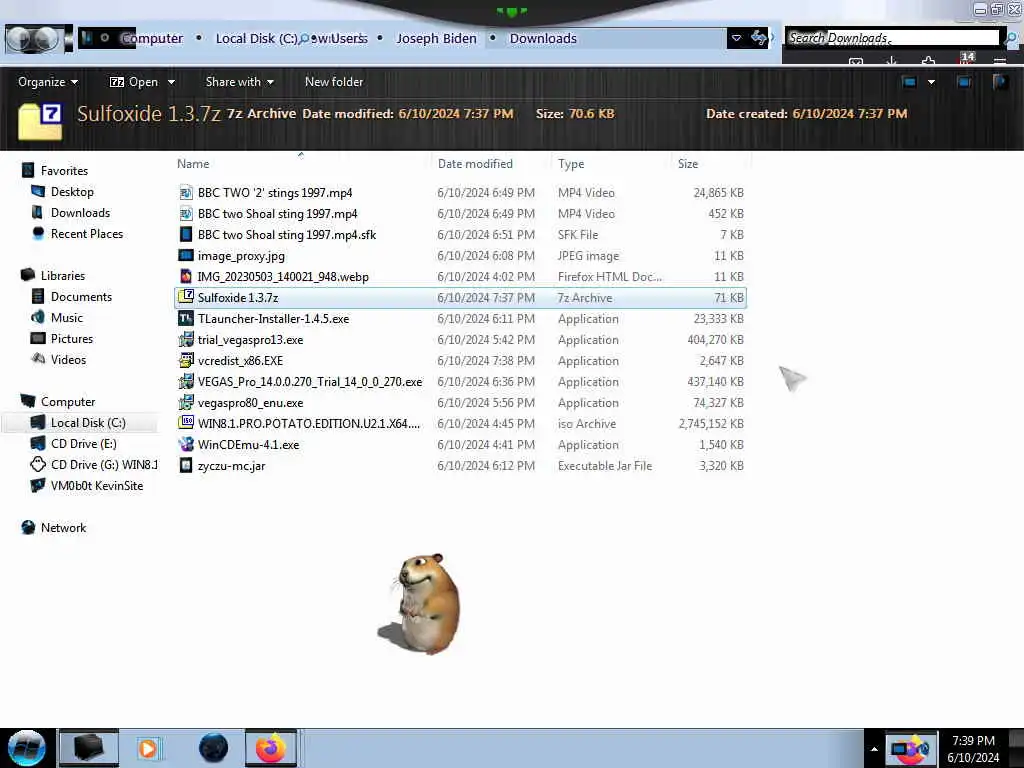Click the refresh icon in address bar
Screen dimensions: 1024x768
[x=758, y=38]
